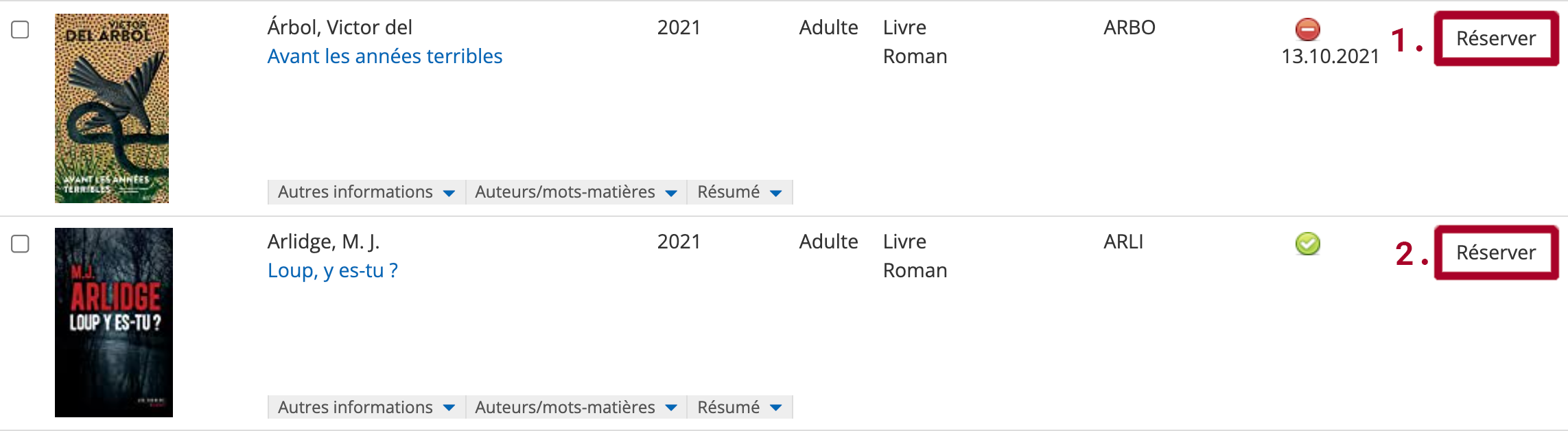Click the Loup y es-tu cover thumbnail
Screen dimensions: 1568x431
click(x=114, y=323)
